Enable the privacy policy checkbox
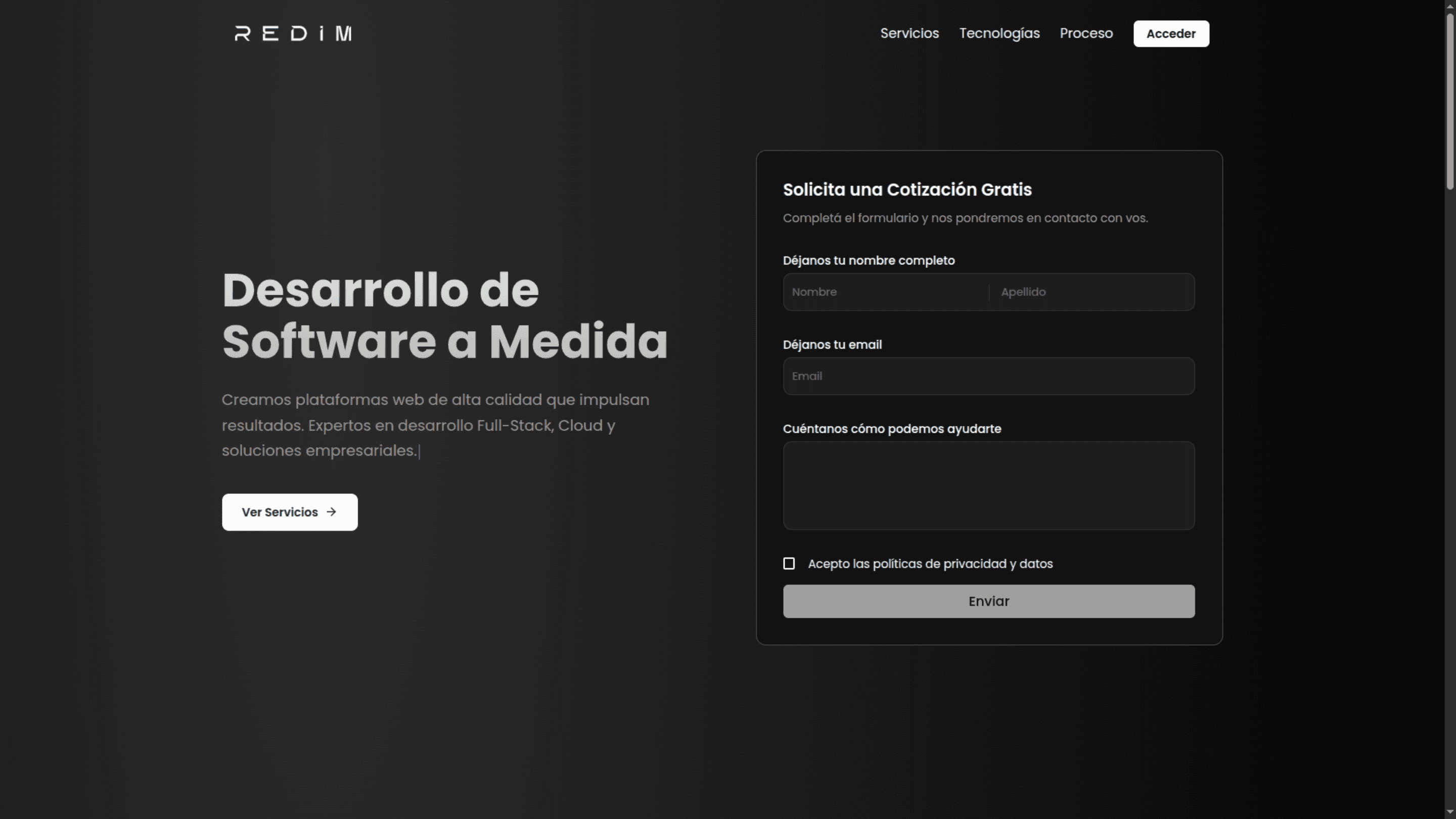 click(x=789, y=564)
